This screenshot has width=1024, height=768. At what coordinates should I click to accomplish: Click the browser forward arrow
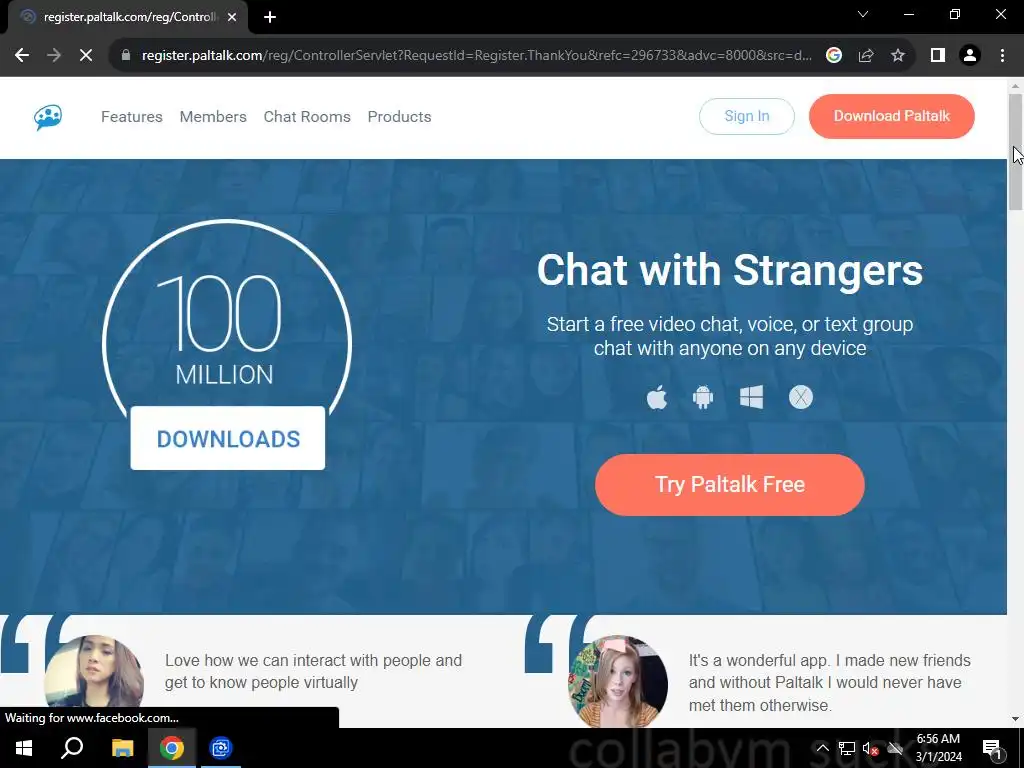click(54, 56)
